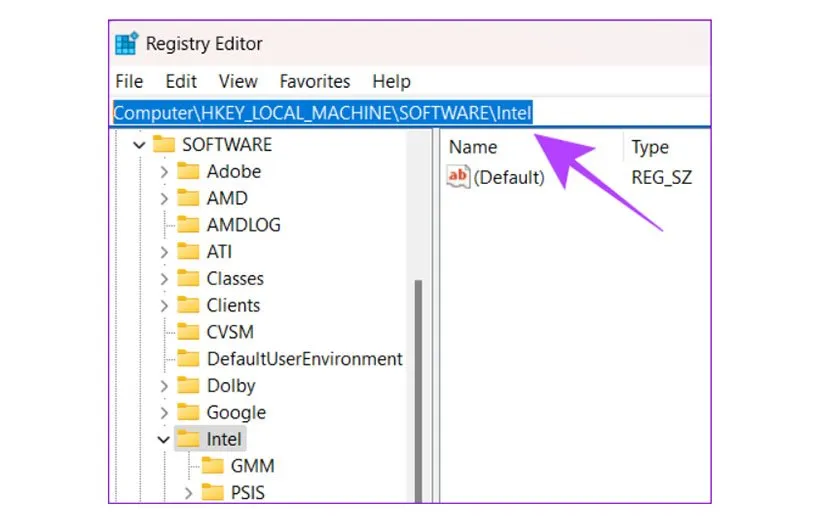822x522 pixels.
Task: Click the open Intel folder icon
Action: (189, 439)
